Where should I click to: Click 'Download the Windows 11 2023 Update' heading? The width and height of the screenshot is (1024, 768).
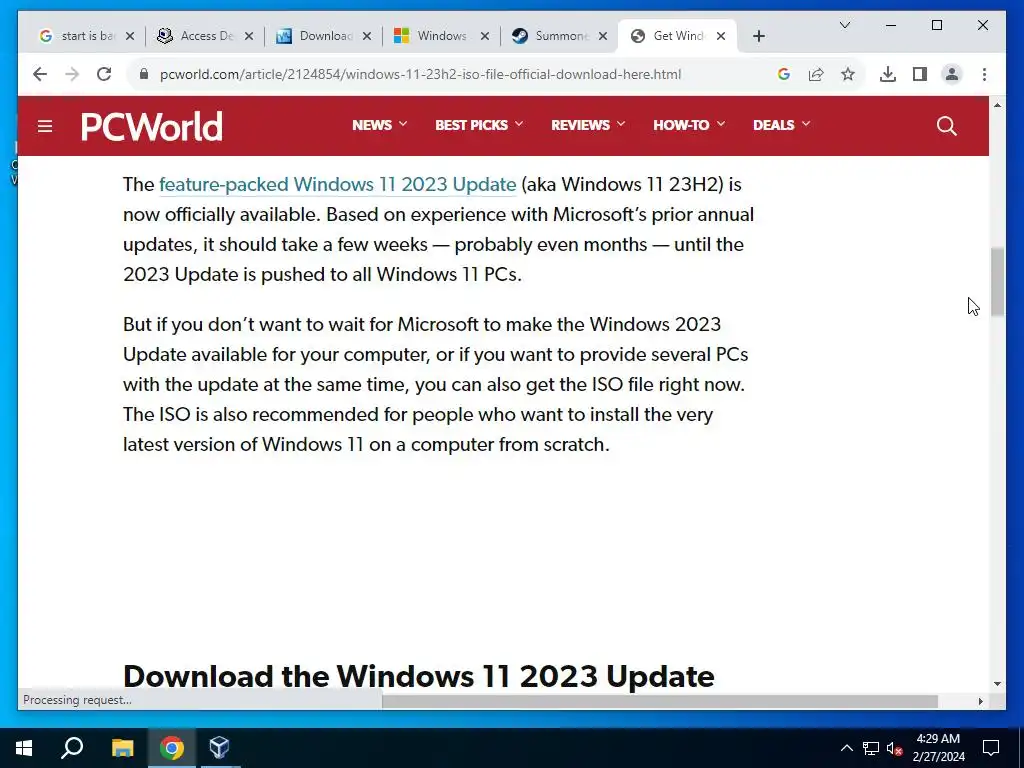(418, 677)
